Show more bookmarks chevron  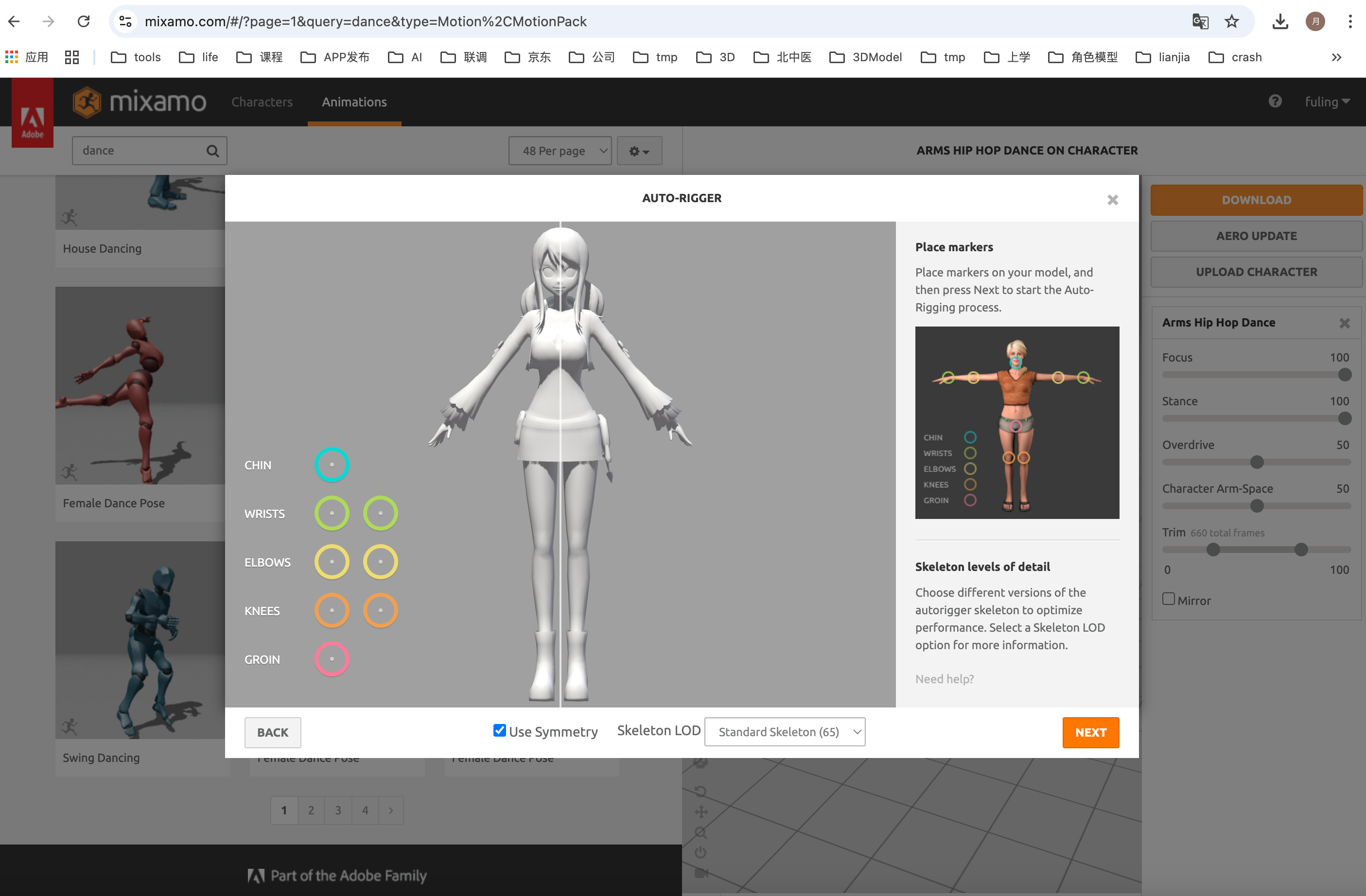(x=1336, y=57)
